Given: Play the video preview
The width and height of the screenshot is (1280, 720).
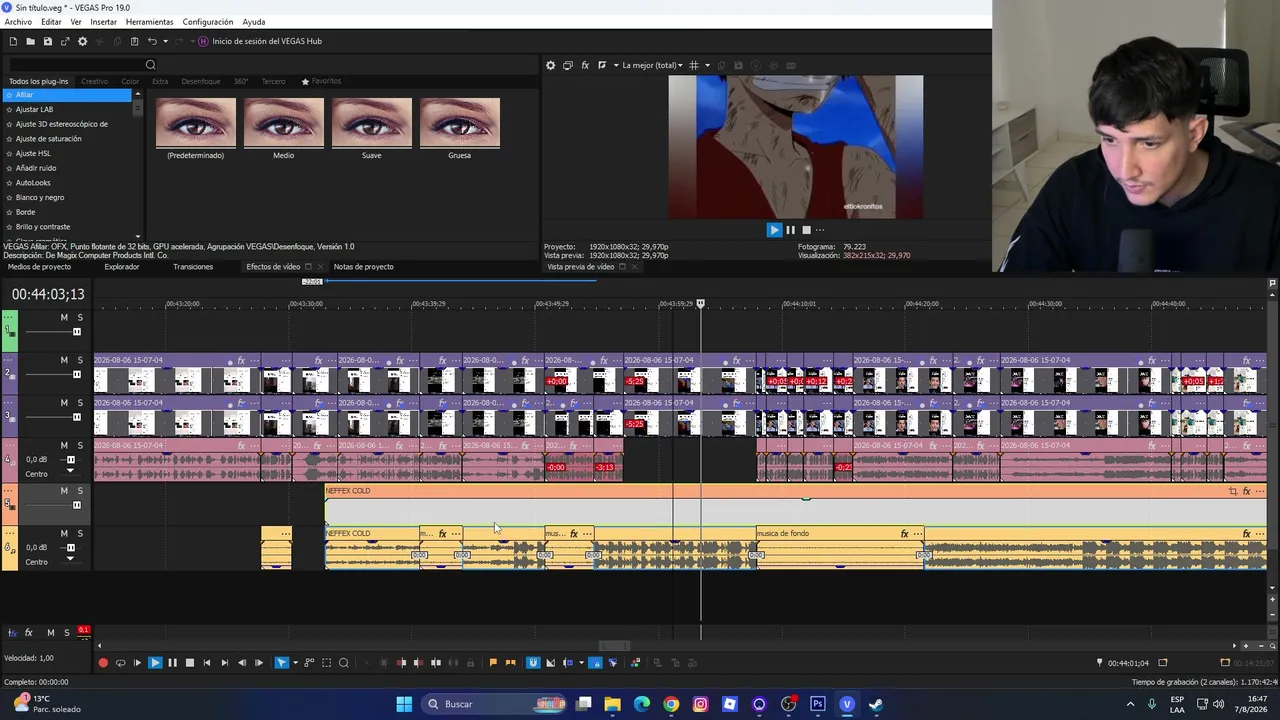Looking at the screenshot, I should pos(774,230).
